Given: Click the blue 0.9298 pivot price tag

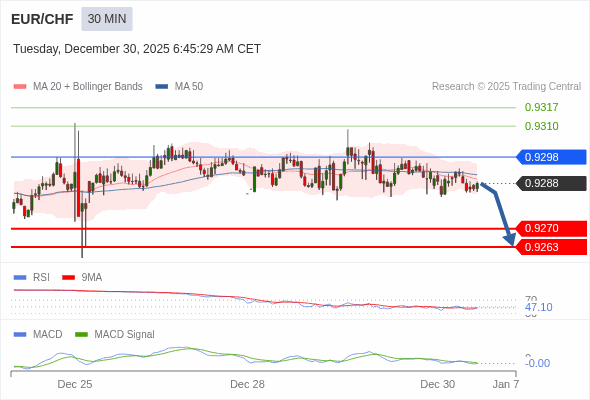Looking at the screenshot, I should click(x=551, y=157).
